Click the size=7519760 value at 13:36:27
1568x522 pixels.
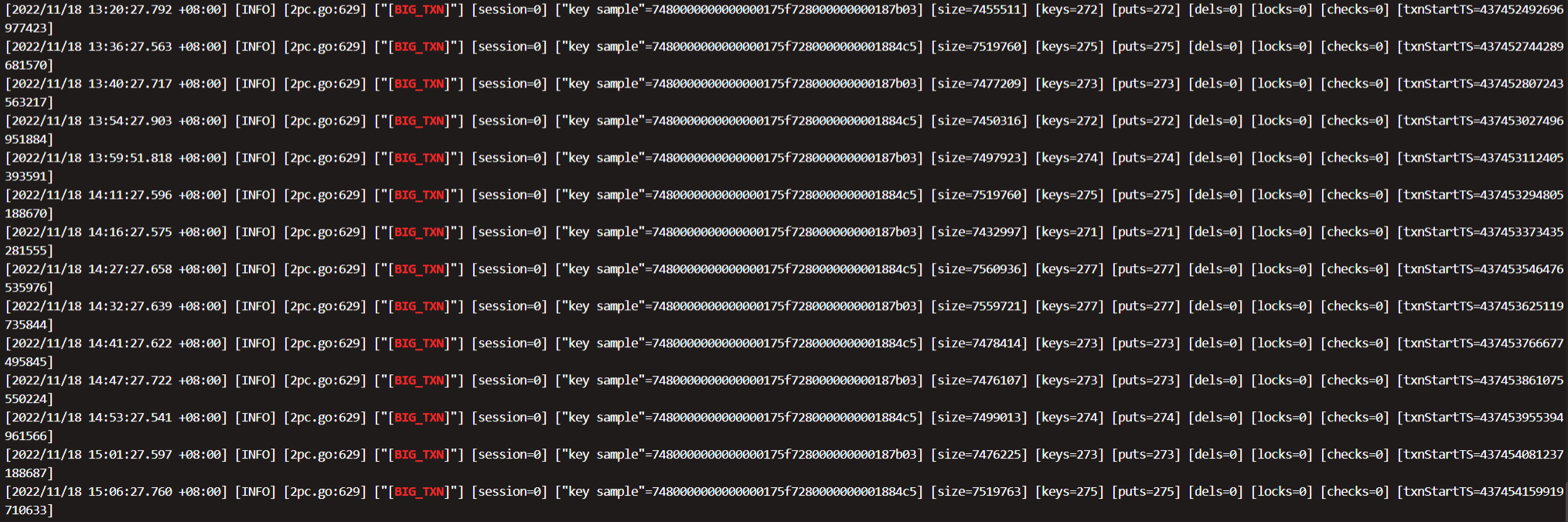pos(979,46)
